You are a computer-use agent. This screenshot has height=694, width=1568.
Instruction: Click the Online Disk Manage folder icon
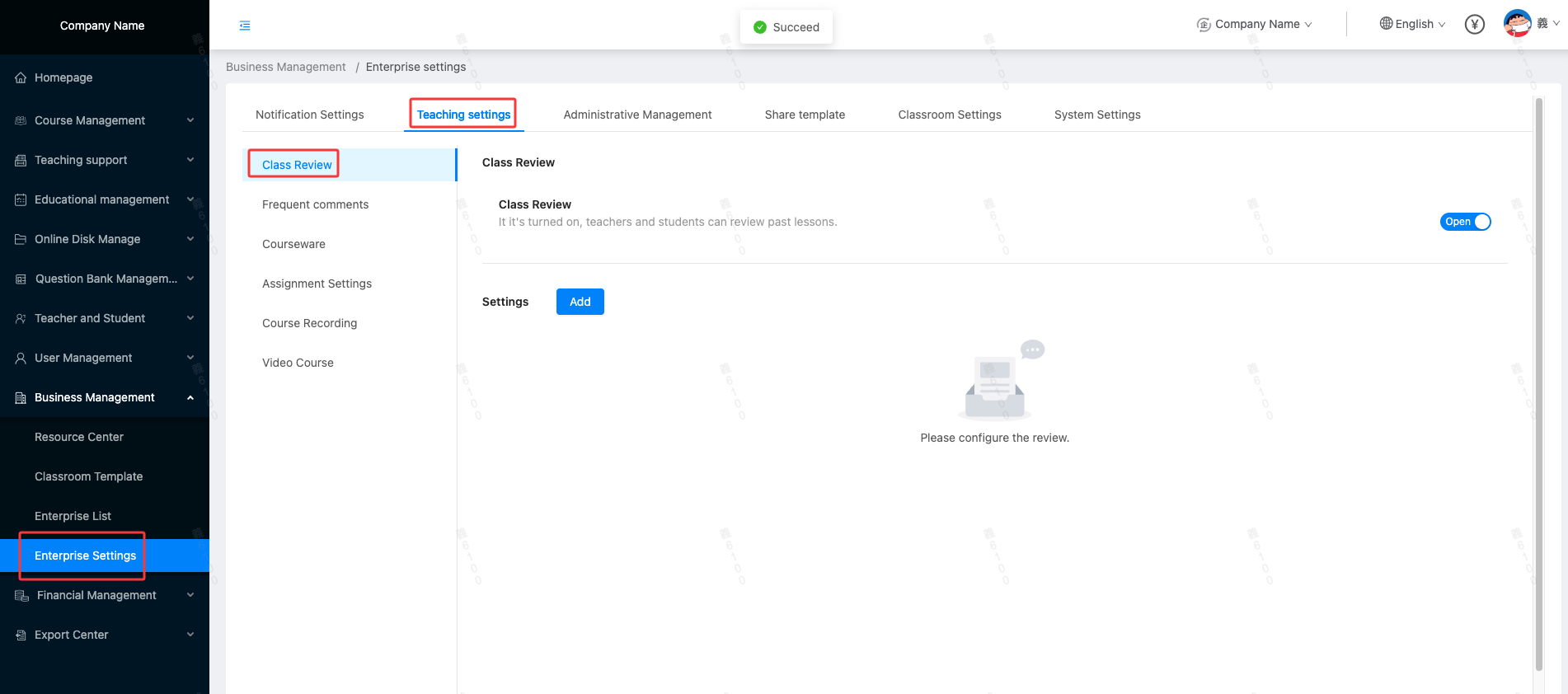click(x=21, y=239)
